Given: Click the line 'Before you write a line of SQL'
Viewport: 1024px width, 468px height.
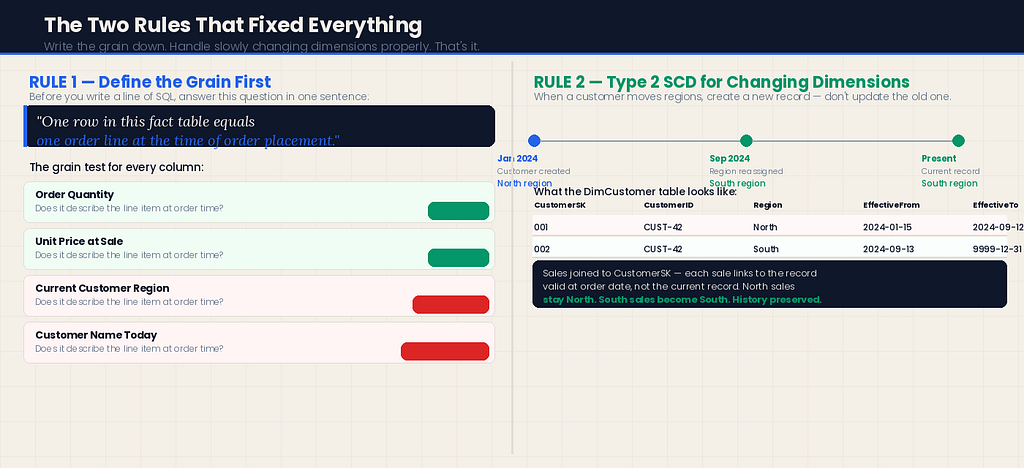Looking at the screenshot, I should pyautogui.click(x=199, y=97).
